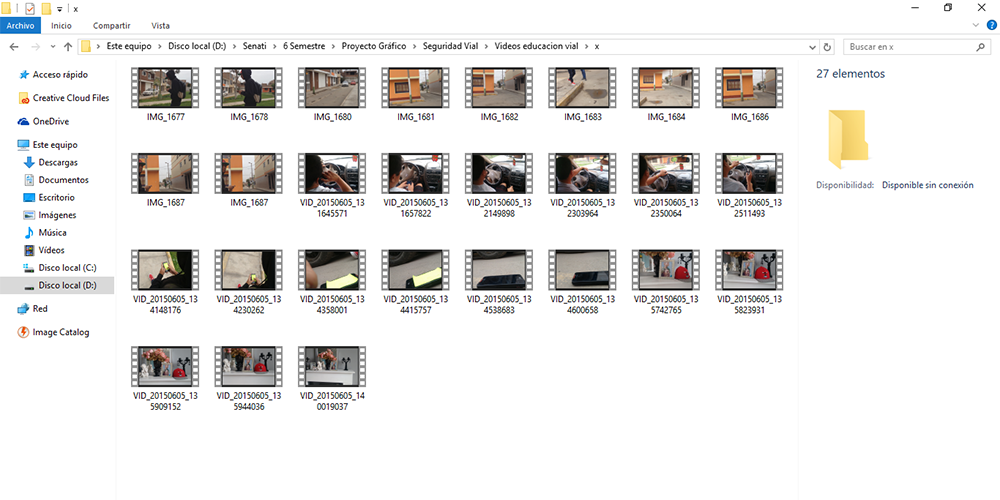Click the magnifying glass search icon
The image size is (1000, 500).
click(981, 47)
